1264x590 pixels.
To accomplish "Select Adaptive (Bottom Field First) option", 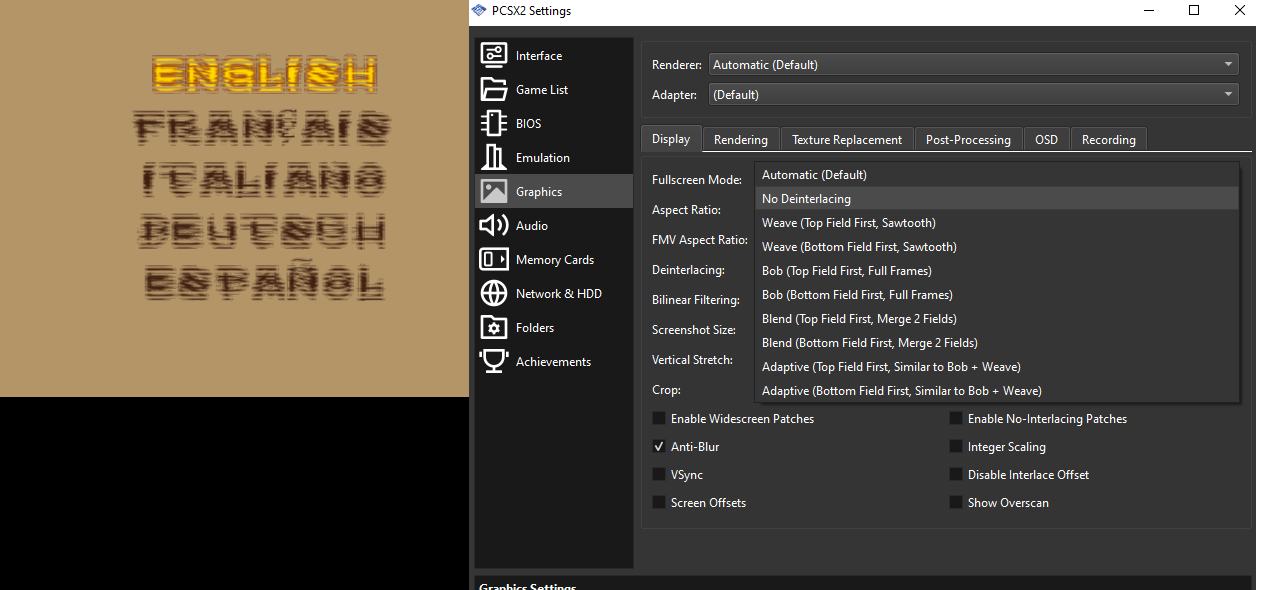I will click(997, 391).
